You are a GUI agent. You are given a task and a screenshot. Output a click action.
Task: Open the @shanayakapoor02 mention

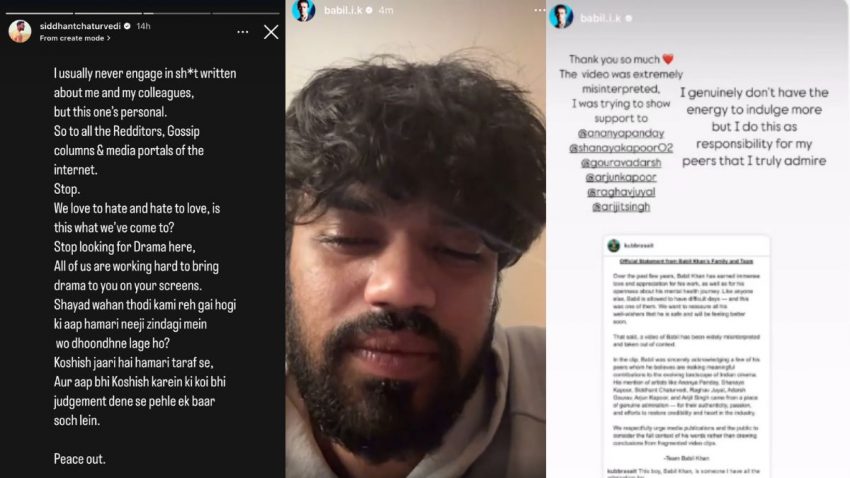(621, 148)
